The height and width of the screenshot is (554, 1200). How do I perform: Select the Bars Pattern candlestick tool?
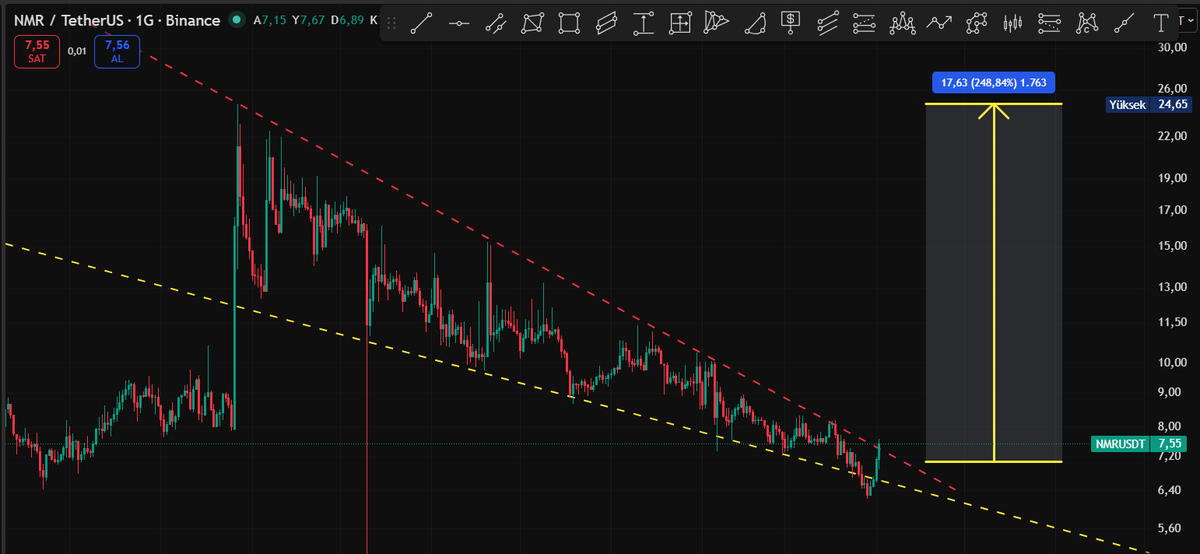[1012, 22]
